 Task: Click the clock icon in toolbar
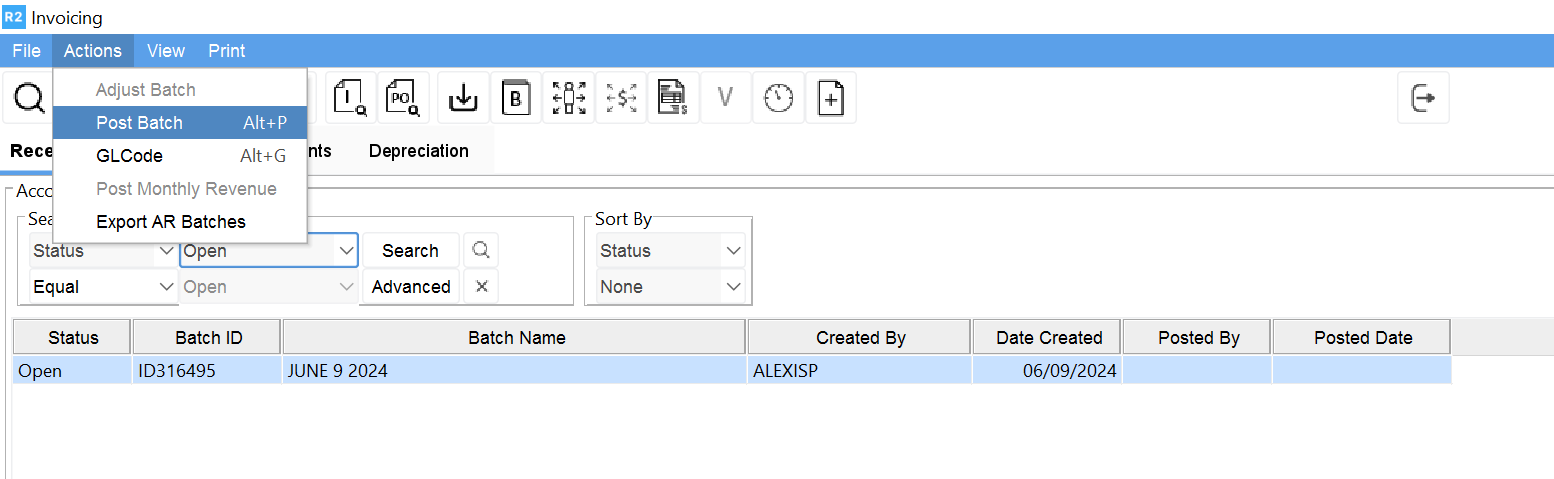coord(778,98)
